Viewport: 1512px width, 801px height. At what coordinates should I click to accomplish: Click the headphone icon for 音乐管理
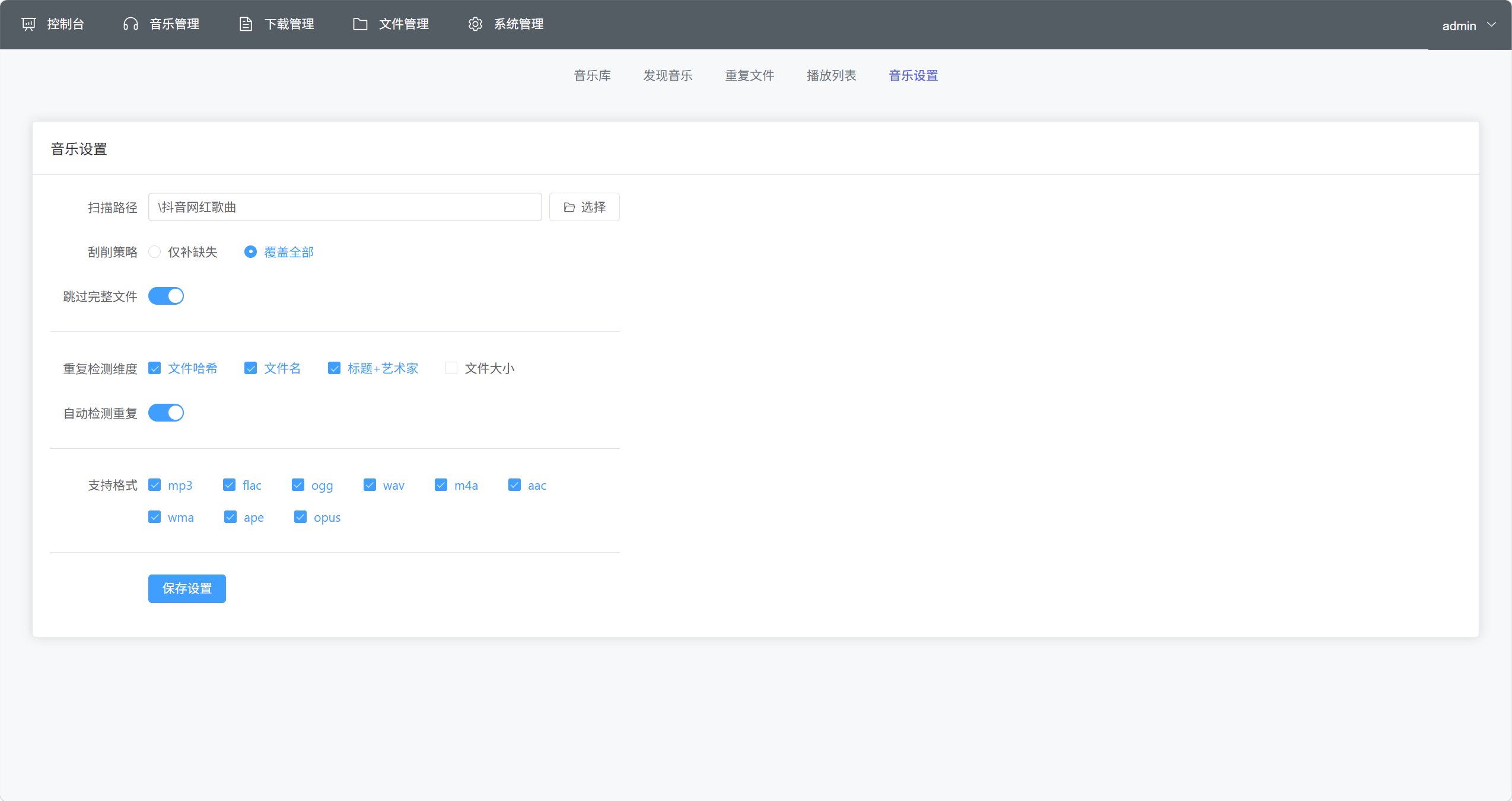(130, 24)
